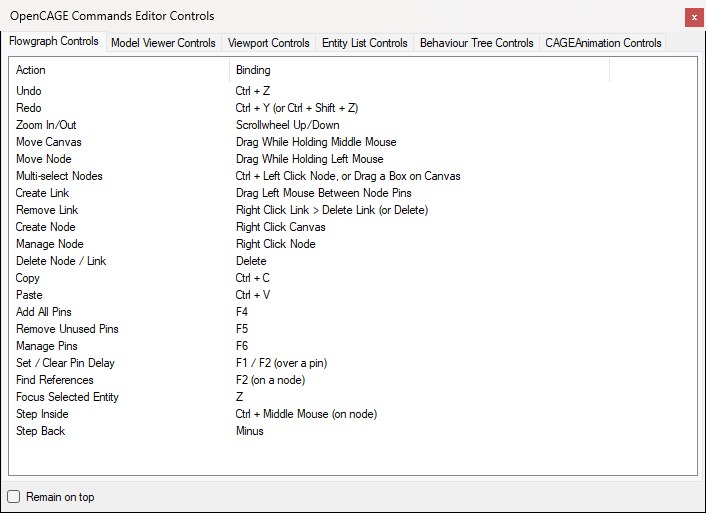This screenshot has width=706, height=513.
Task: Switch to the Flowgraph Controls tab
Action: coord(54,41)
